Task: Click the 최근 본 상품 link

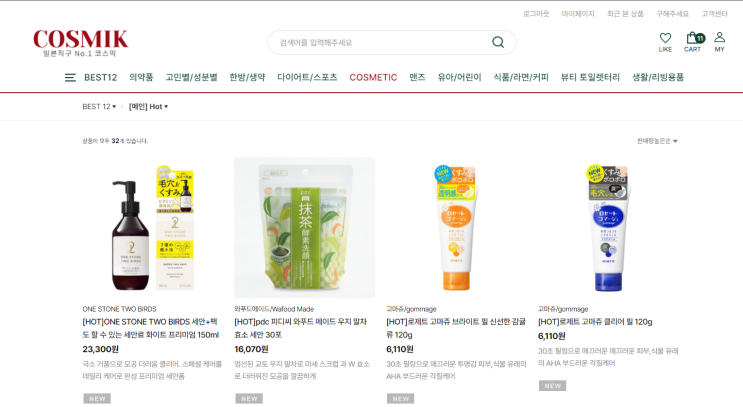Action: pyautogui.click(x=625, y=14)
